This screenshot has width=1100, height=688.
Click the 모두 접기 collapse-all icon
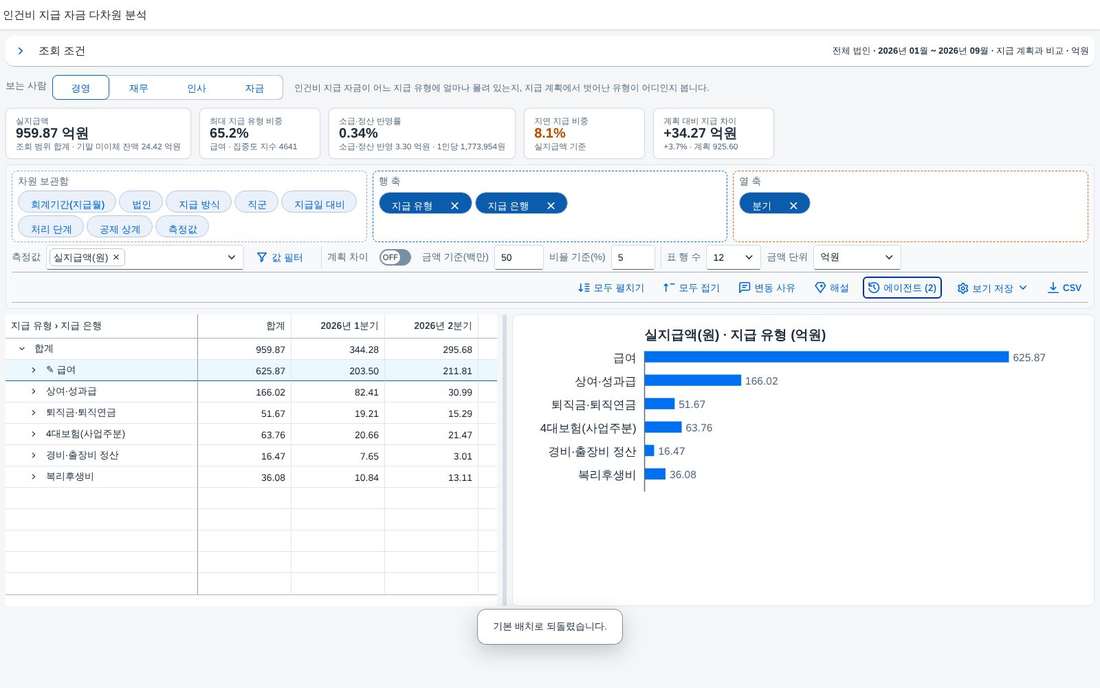[x=669, y=288]
